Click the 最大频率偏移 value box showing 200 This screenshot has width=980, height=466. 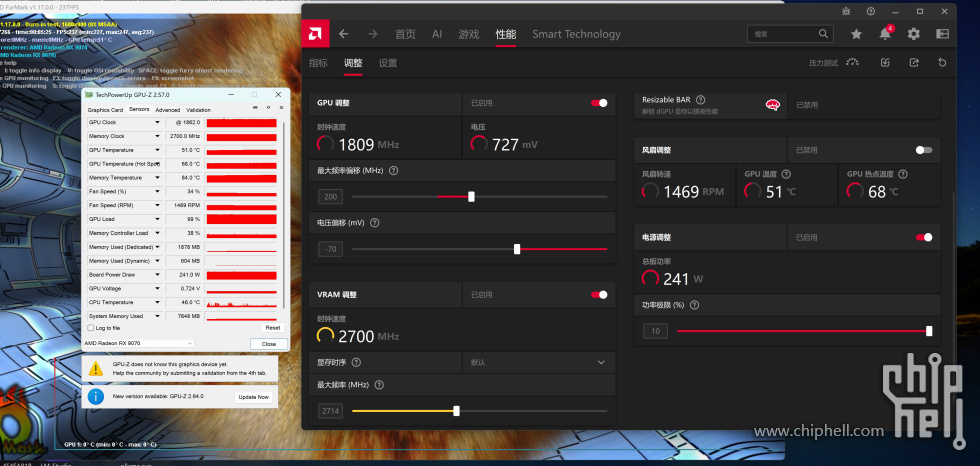click(x=331, y=197)
